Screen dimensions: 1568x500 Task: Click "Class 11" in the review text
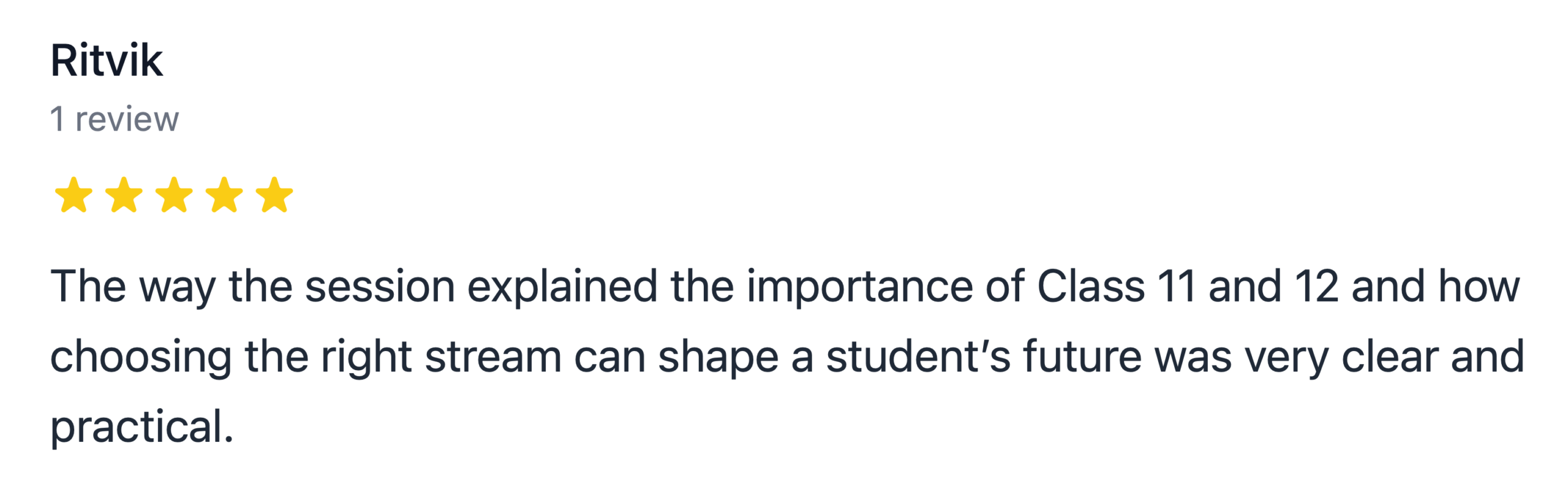click(x=1116, y=286)
